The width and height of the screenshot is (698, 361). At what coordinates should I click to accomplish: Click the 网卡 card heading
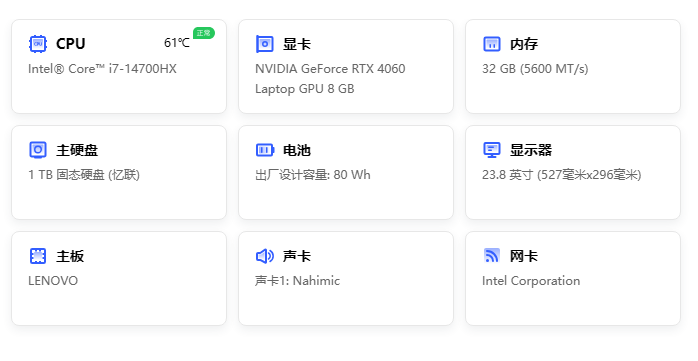[x=524, y=256]
